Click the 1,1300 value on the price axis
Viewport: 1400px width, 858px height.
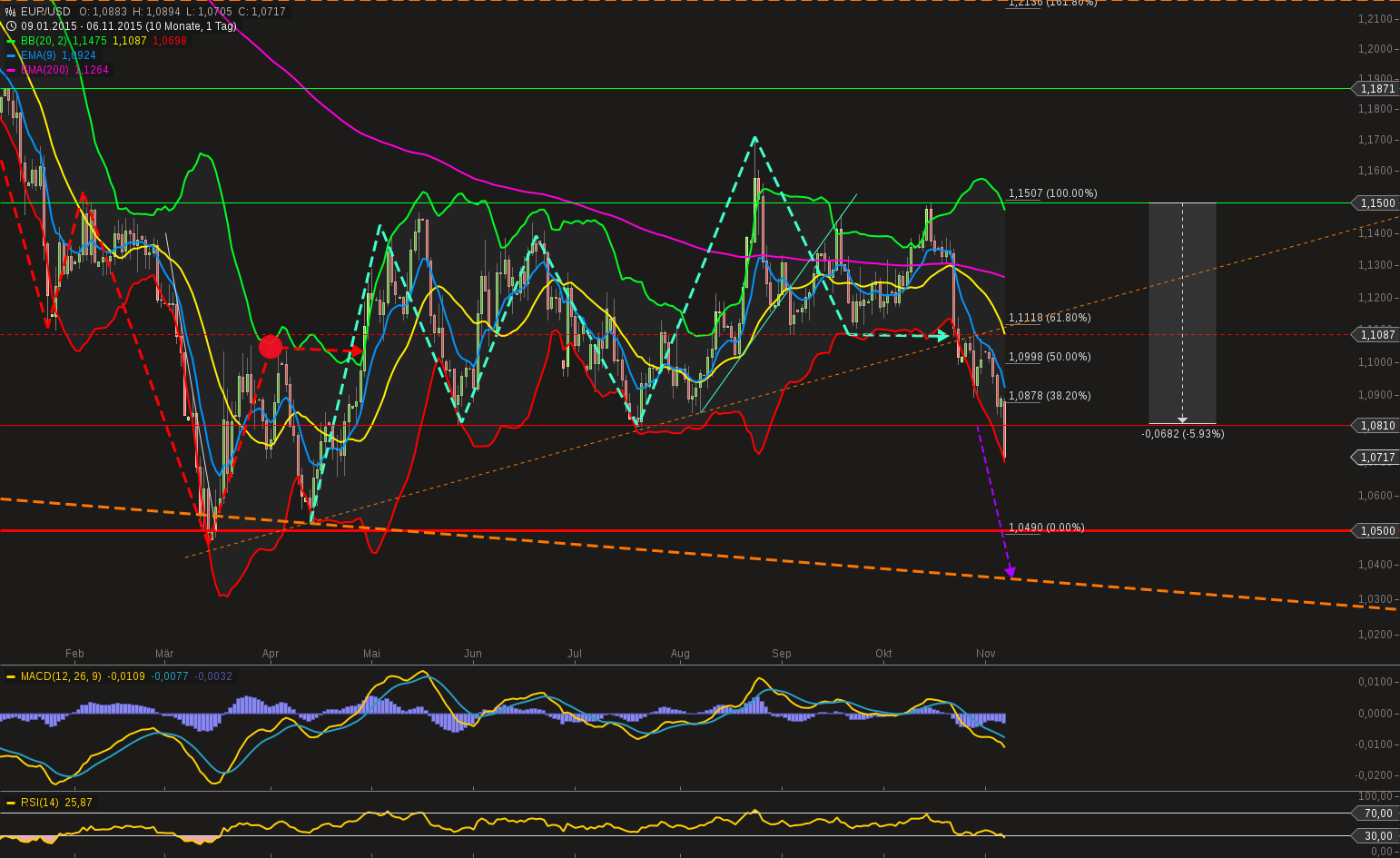(1375, 265)
